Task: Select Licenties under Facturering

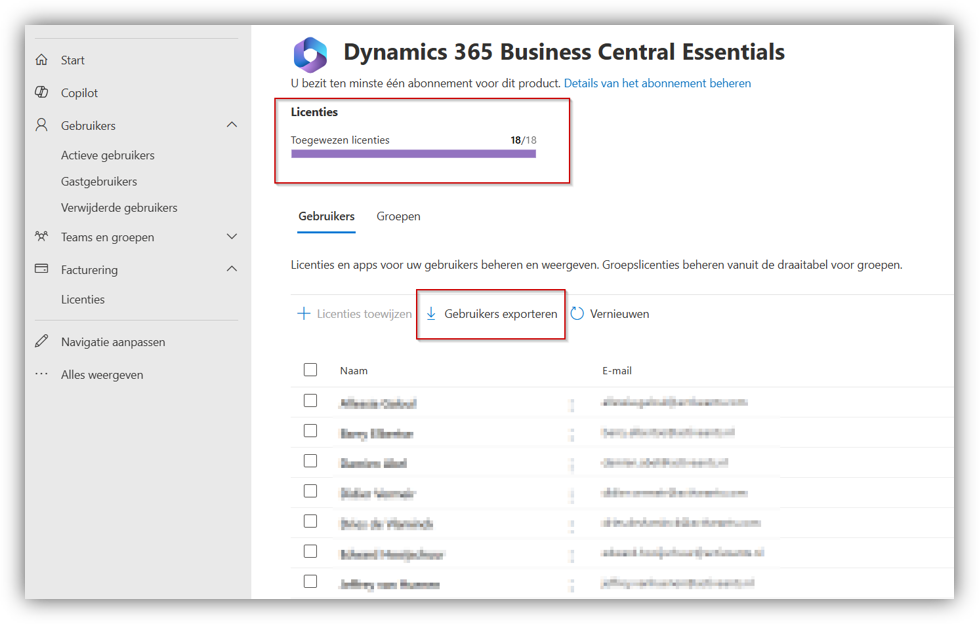Action: tap(82, 299)
